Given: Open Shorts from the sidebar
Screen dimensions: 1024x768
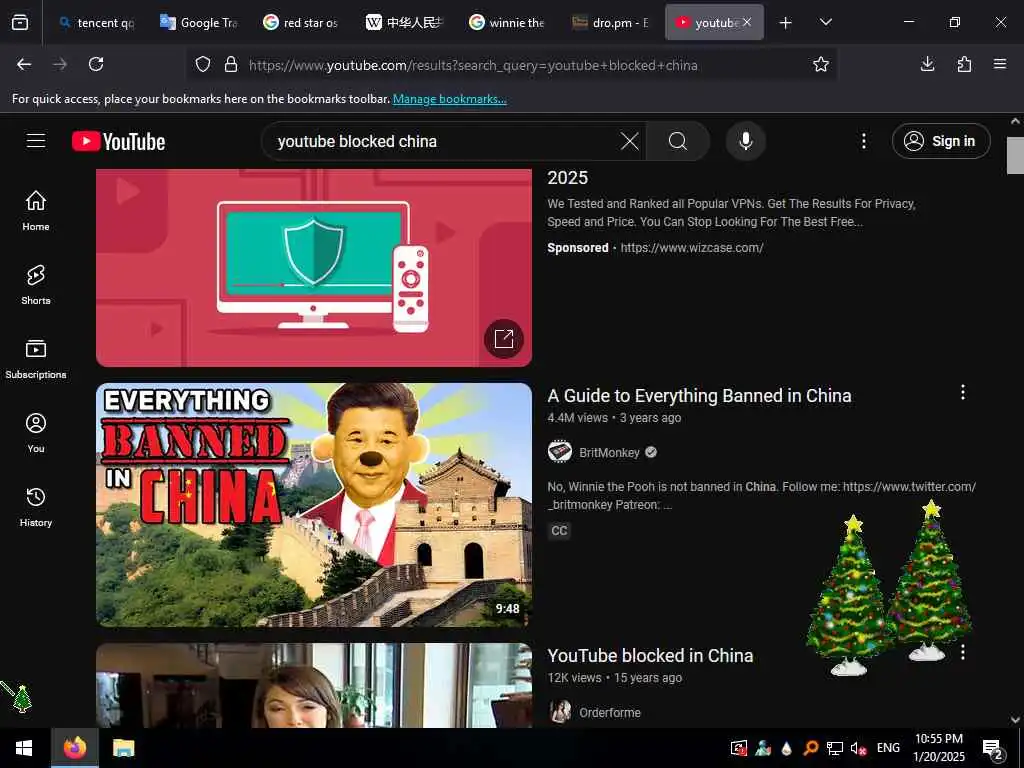Looking at the screenshot, I should 36,285.
